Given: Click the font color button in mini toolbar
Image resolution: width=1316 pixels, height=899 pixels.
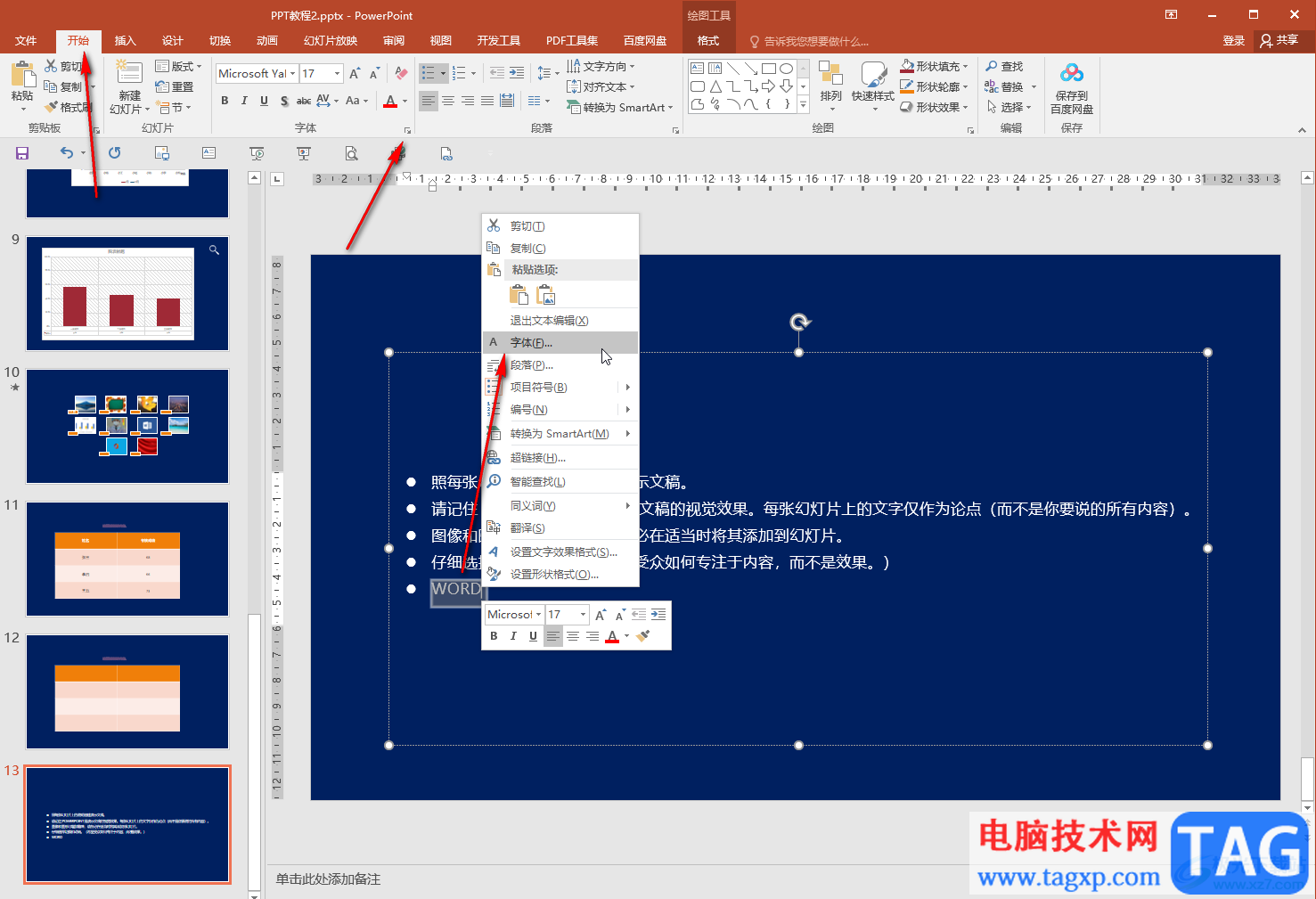Looking at the screenshot, I should click(612, 636).
